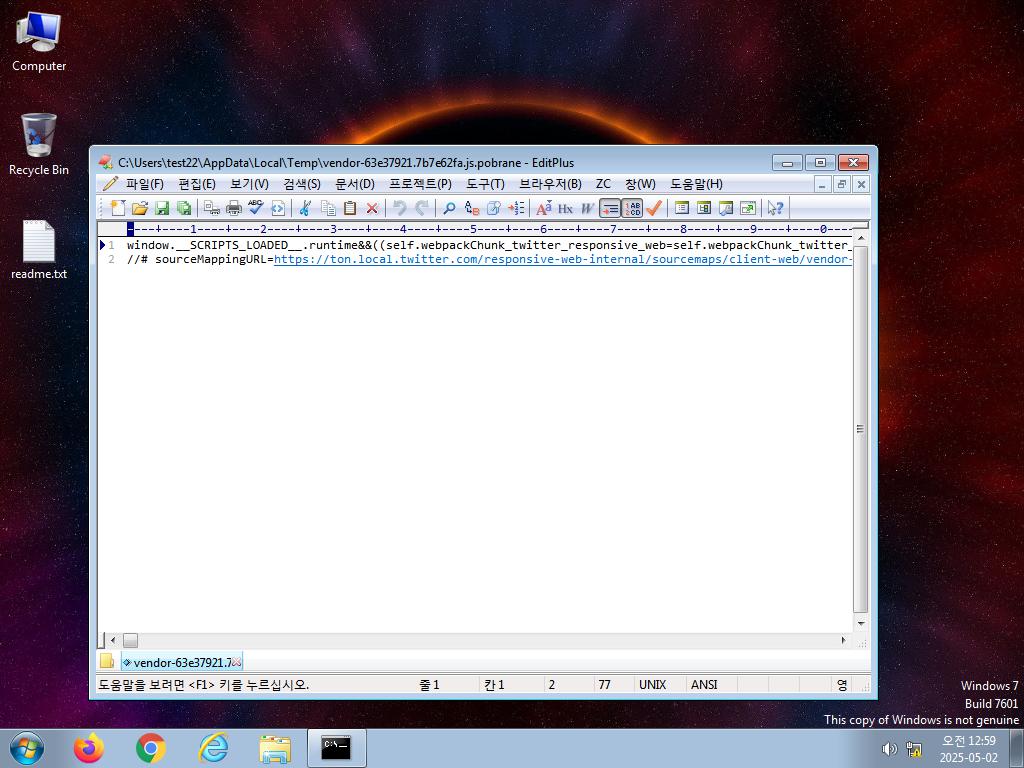
Task: Close the vendor-63e37921 document tab
Action: click(236, 662)
